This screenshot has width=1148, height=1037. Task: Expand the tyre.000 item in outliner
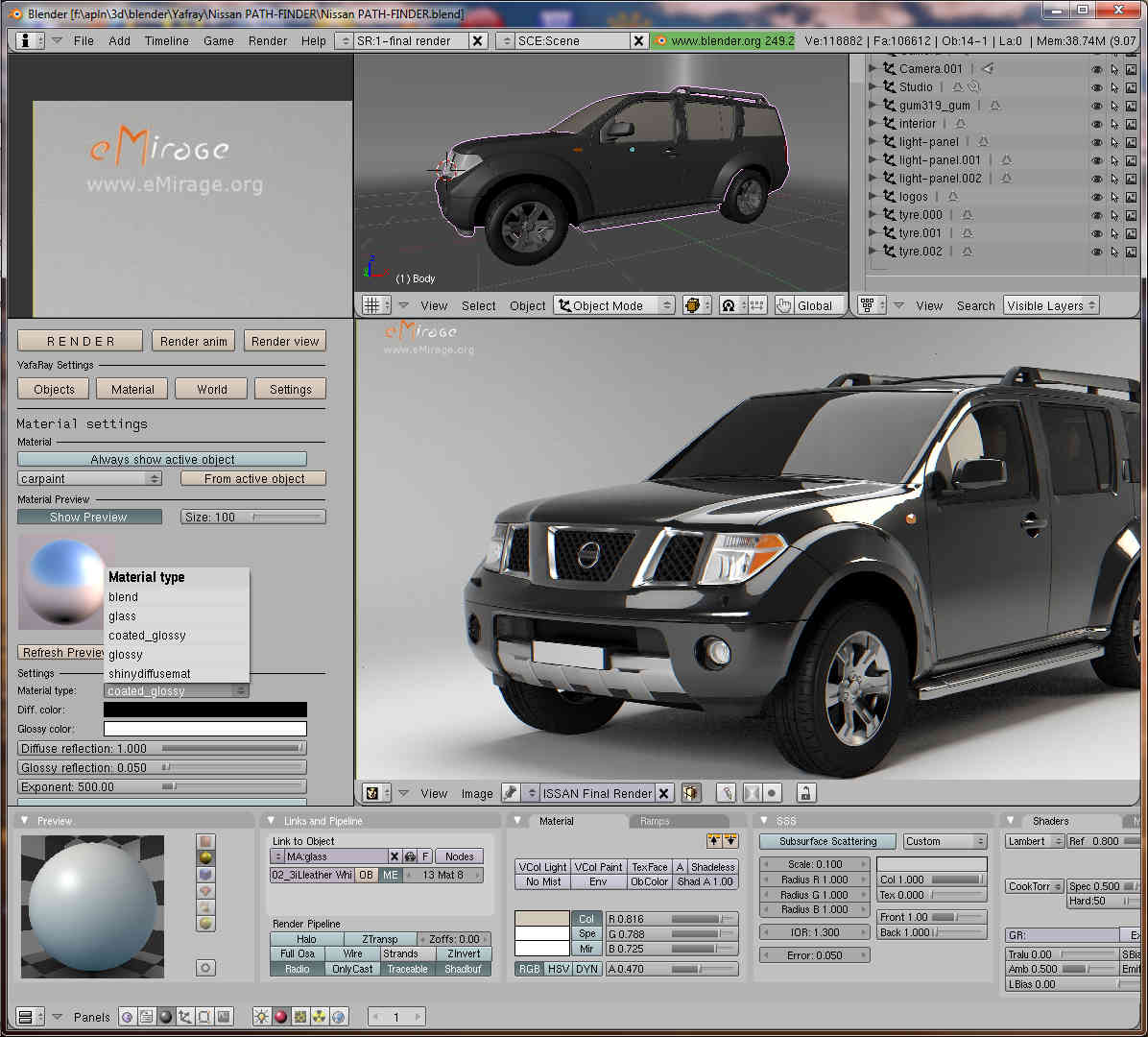(x=873, y=215)
